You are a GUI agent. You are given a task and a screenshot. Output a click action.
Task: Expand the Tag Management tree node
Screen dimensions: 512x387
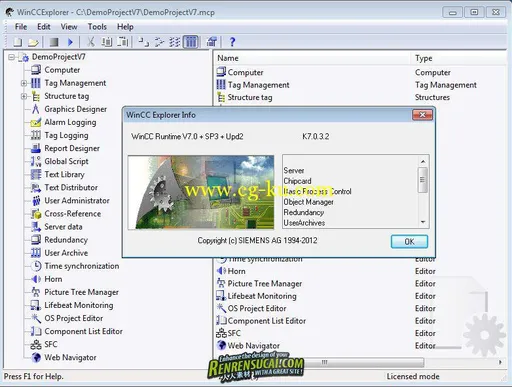click(x=24, y=83)
